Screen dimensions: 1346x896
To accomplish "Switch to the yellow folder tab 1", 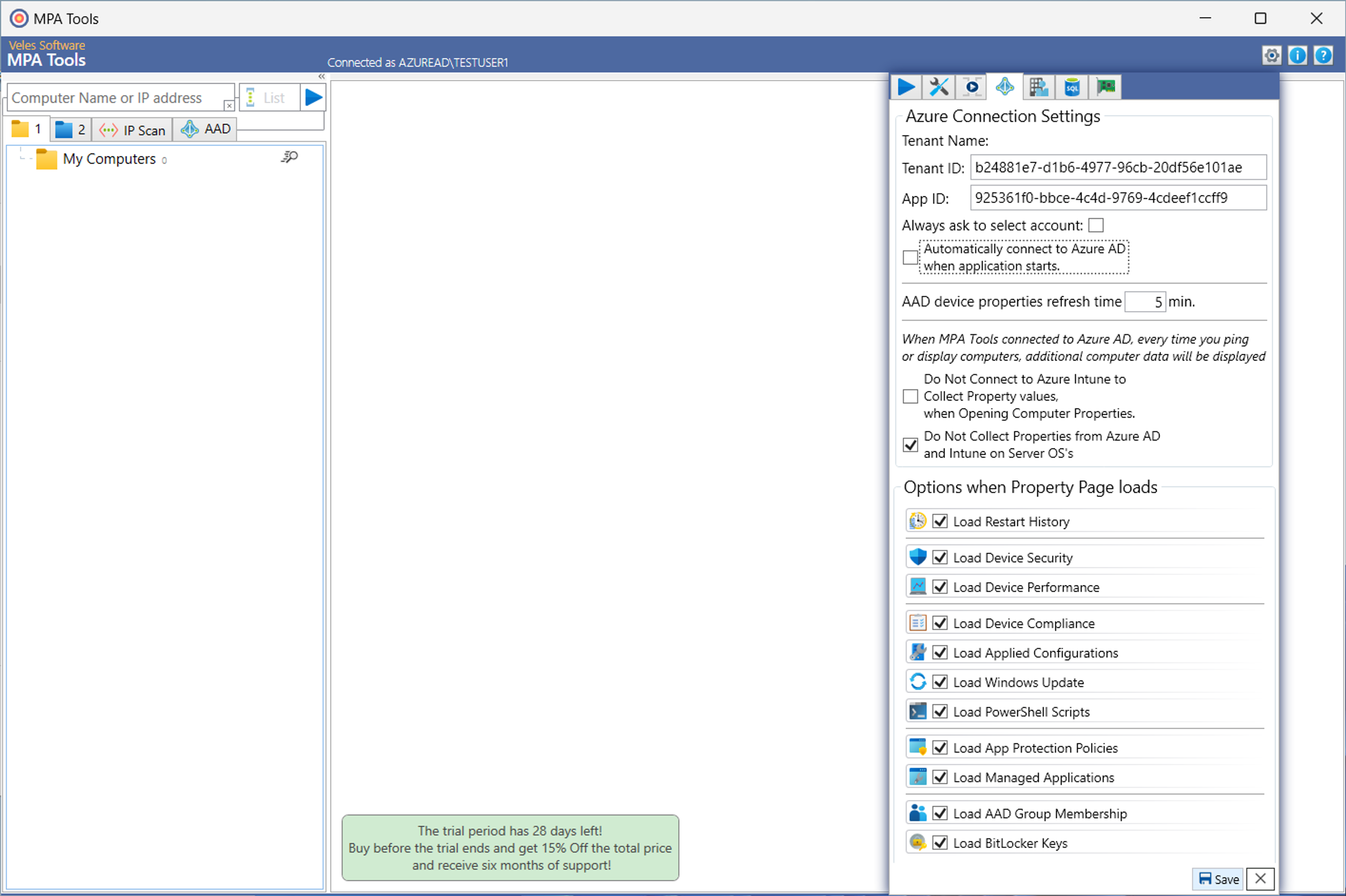I will (x=27, y=129).
